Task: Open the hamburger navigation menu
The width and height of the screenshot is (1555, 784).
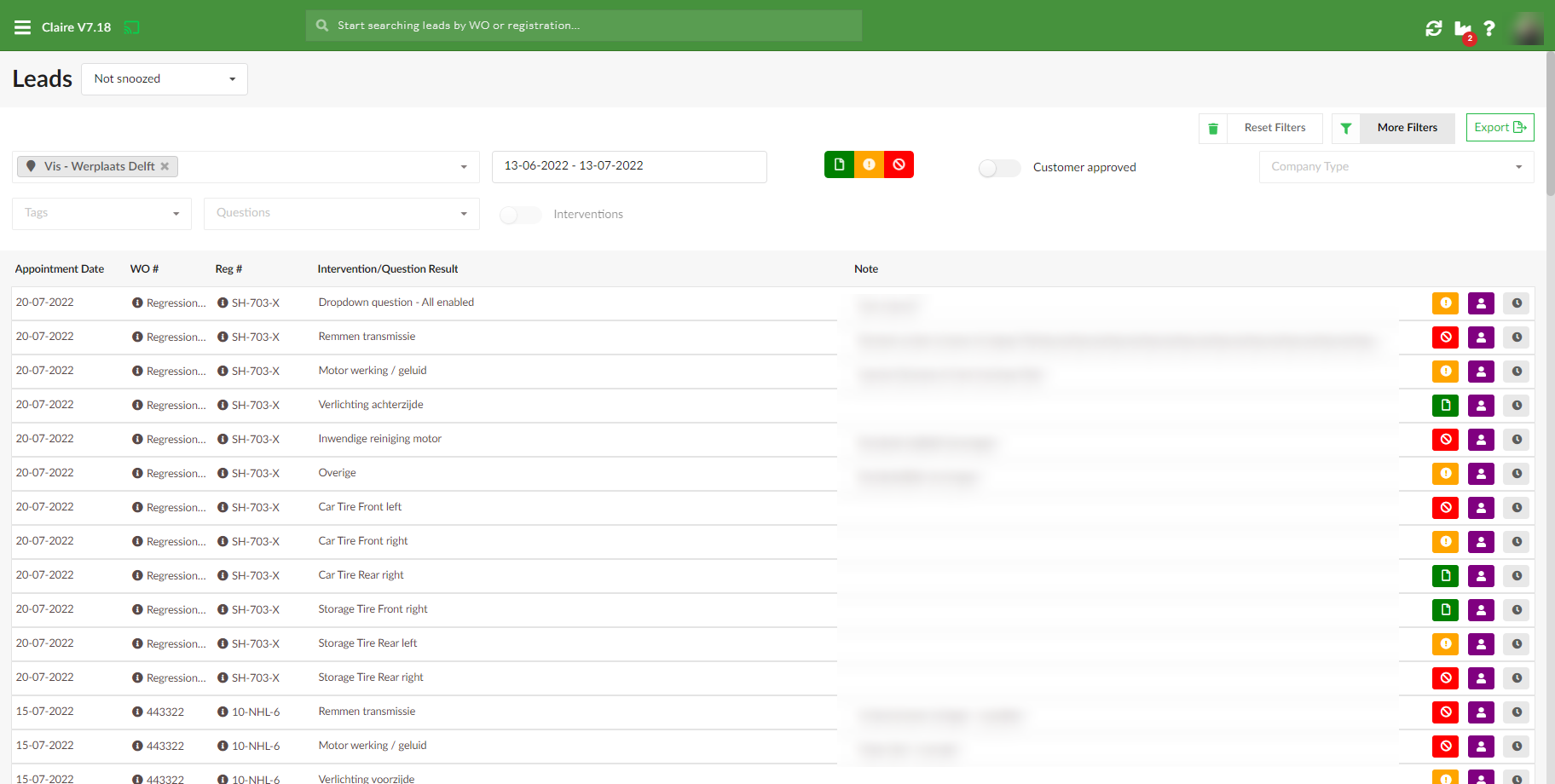Action: click(x=22, y=27)
